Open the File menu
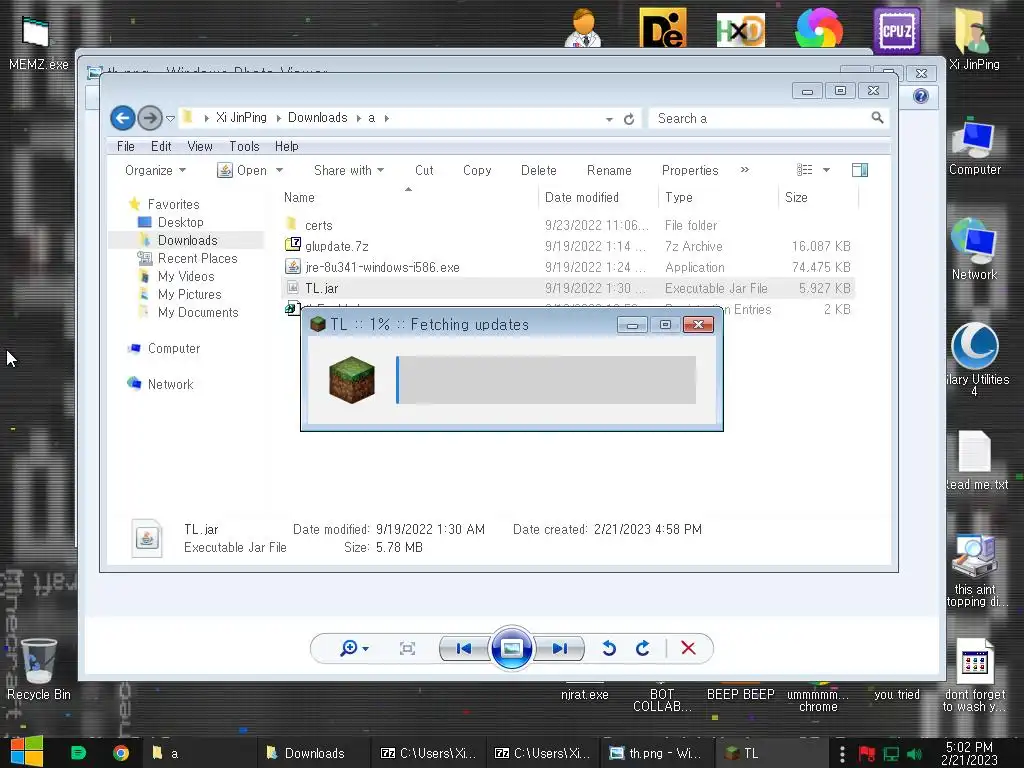Screen dimensions: 1024x768 coord(125,146)
